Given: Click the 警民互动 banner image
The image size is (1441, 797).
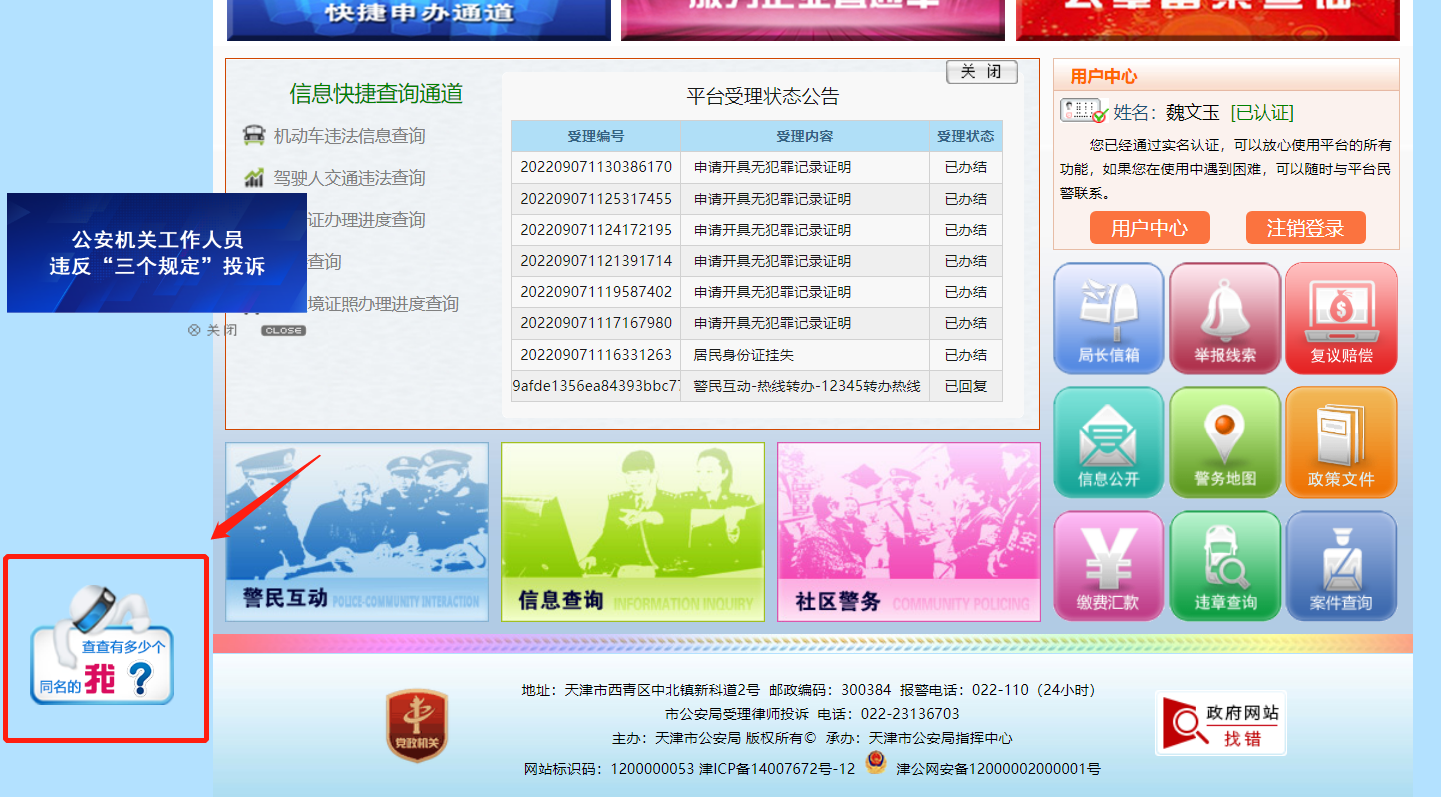Looking at the screenshot, I should coord(357,532).
